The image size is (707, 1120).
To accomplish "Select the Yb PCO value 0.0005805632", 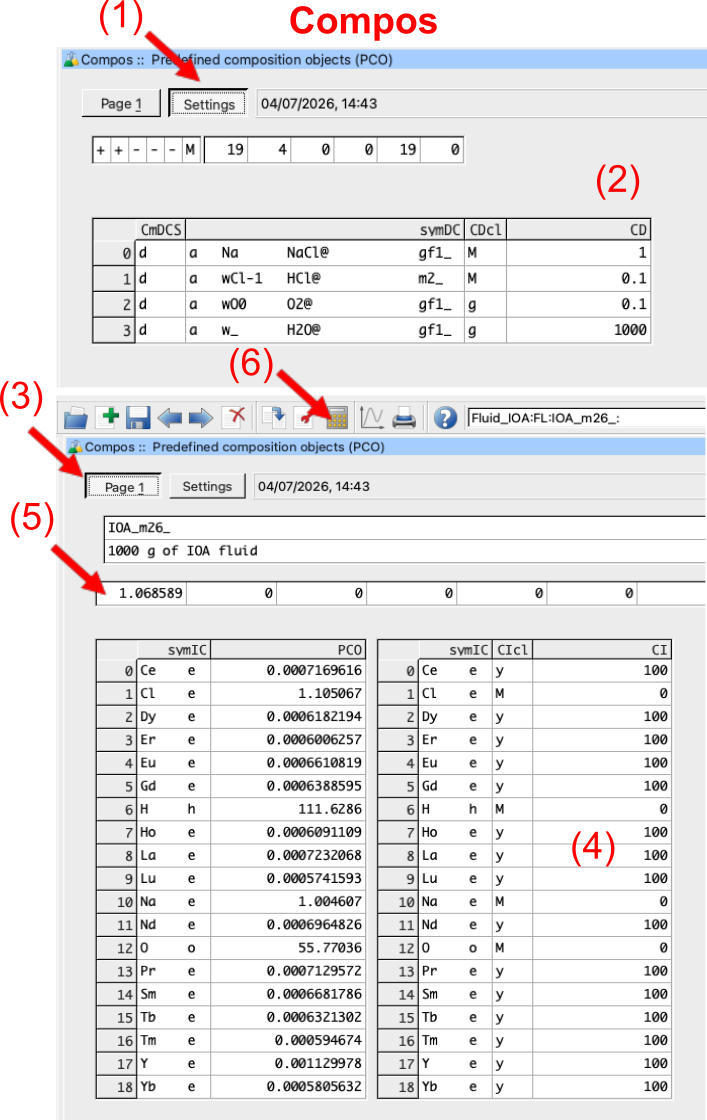I will [288, 1086].
